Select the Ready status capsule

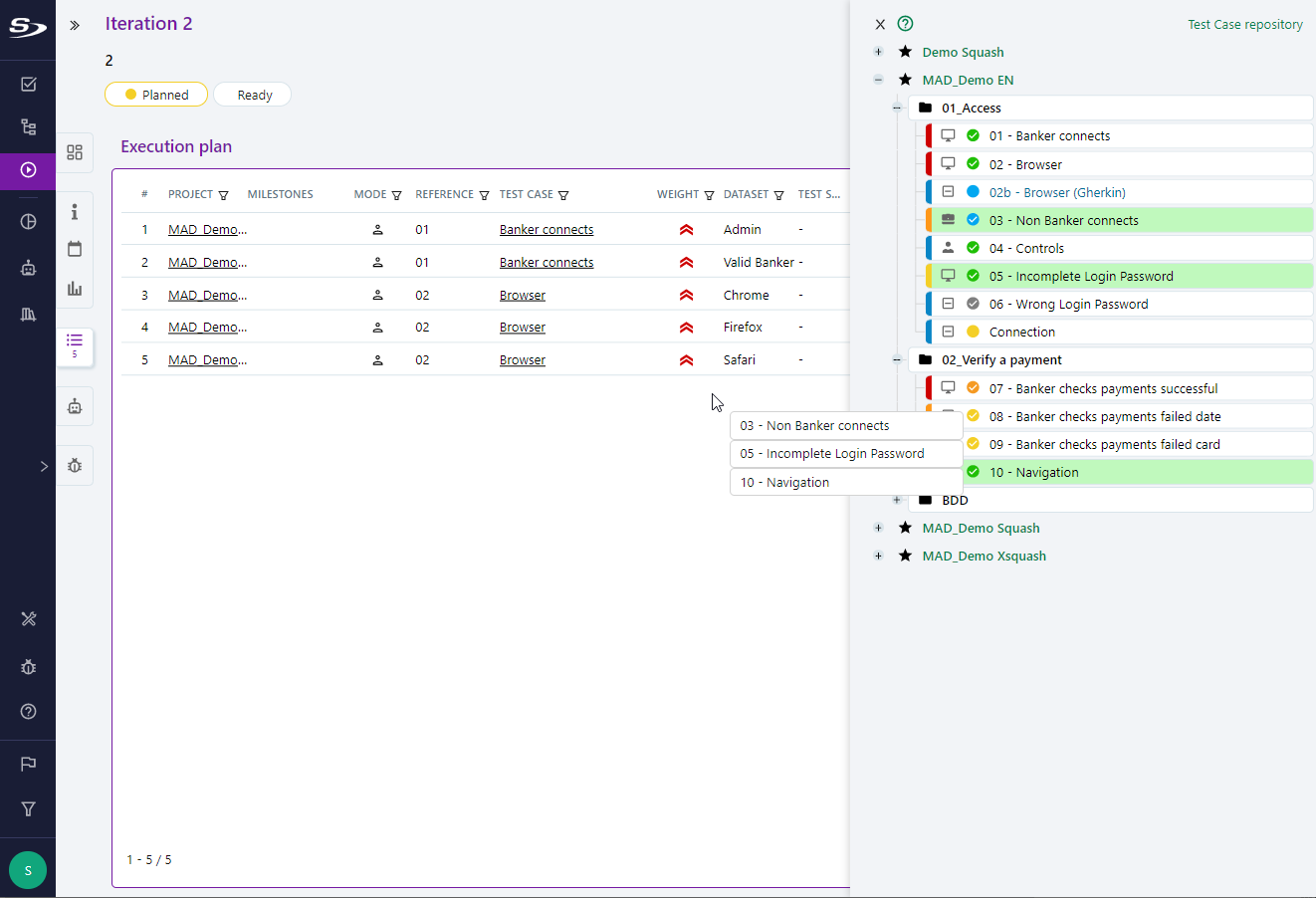(x=253, y=95)
